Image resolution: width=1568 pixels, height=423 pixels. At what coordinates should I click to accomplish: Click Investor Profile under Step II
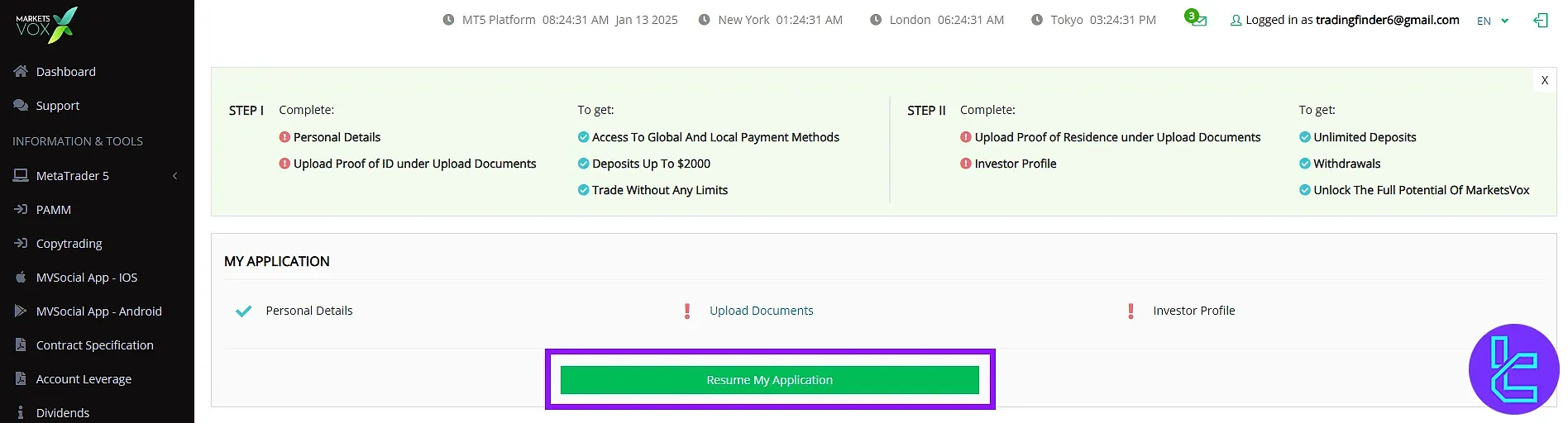tap(1016, 164)
